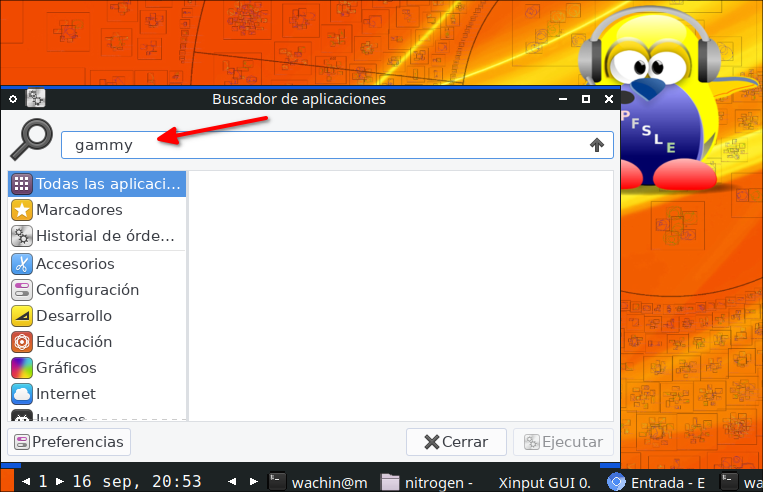
Task: Select the Configuración category
Action: pyautogui.click(x=97, y=290)
